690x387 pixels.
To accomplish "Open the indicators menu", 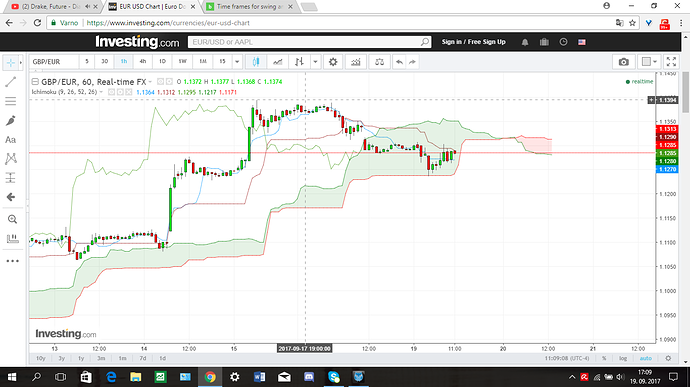I will click(356, 62).
